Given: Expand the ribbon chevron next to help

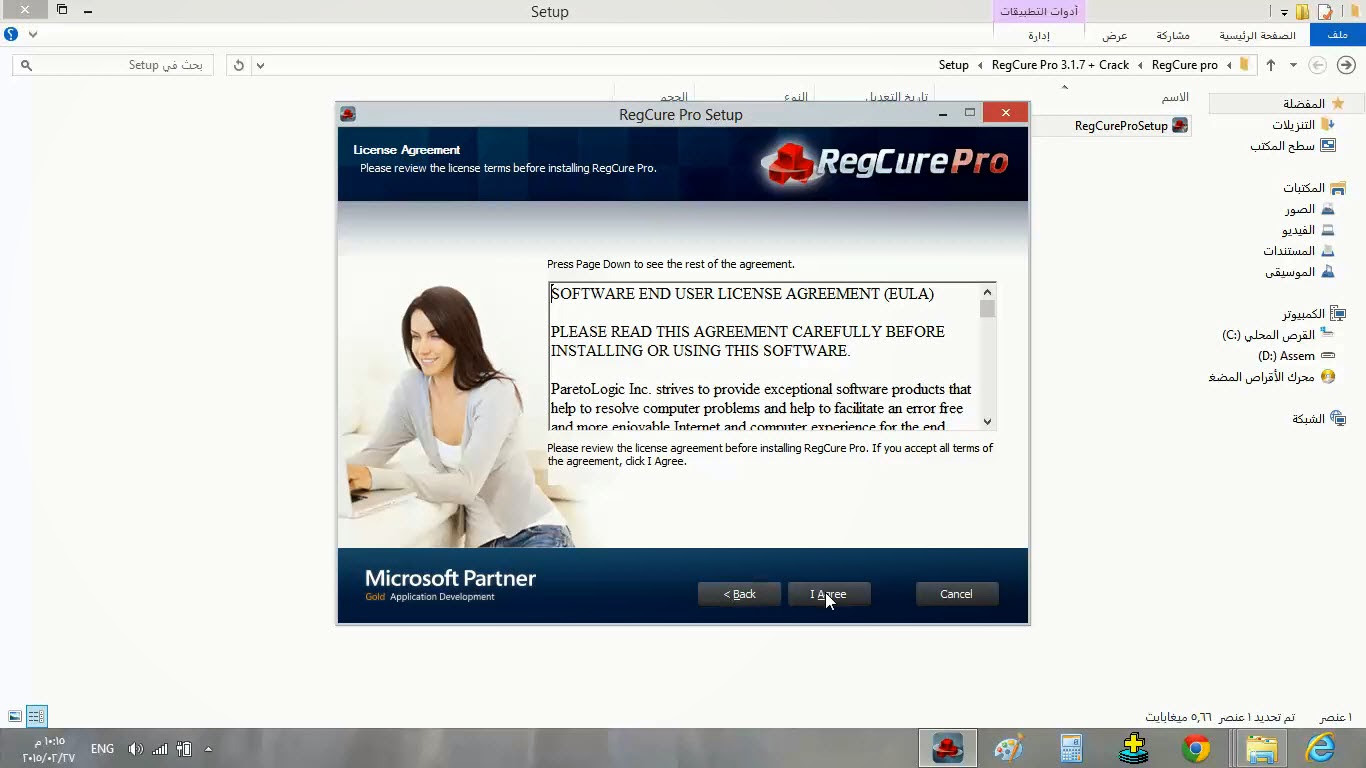Looking at the screenshot, I should [33, 34].
